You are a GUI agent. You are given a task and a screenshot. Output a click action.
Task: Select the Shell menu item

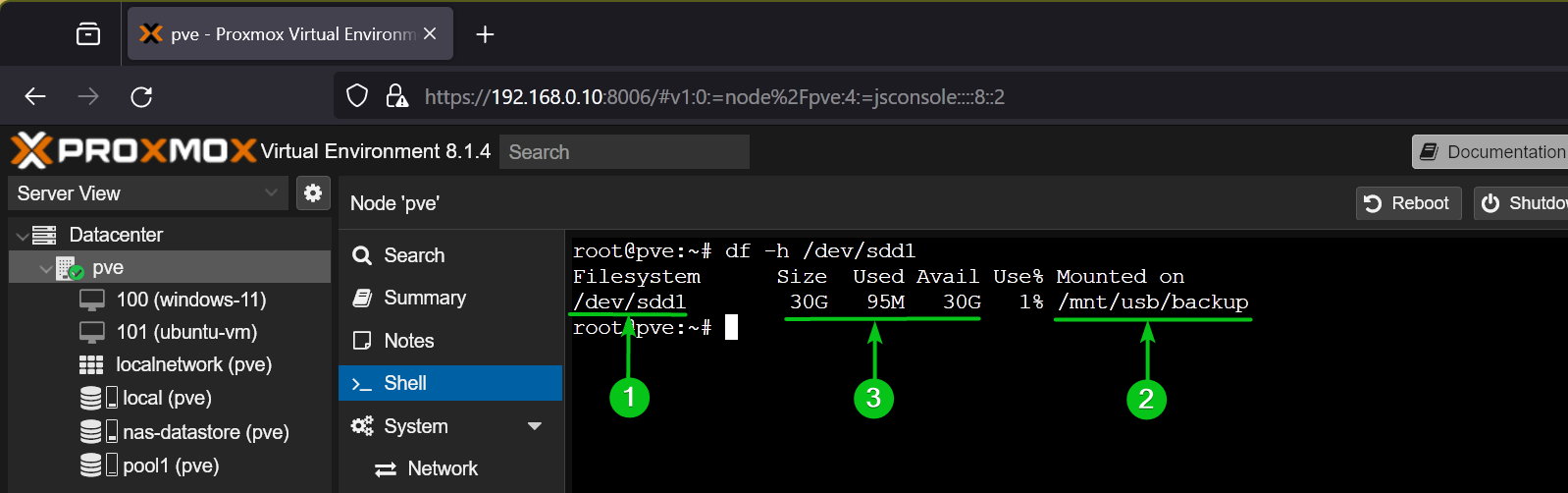[450, 383]
